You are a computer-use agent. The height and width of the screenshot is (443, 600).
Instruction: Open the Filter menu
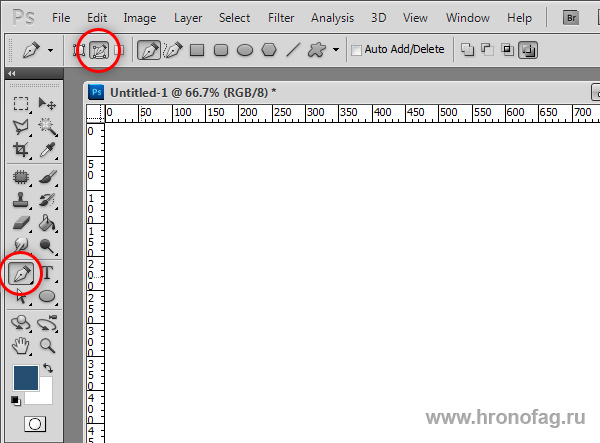281,18
